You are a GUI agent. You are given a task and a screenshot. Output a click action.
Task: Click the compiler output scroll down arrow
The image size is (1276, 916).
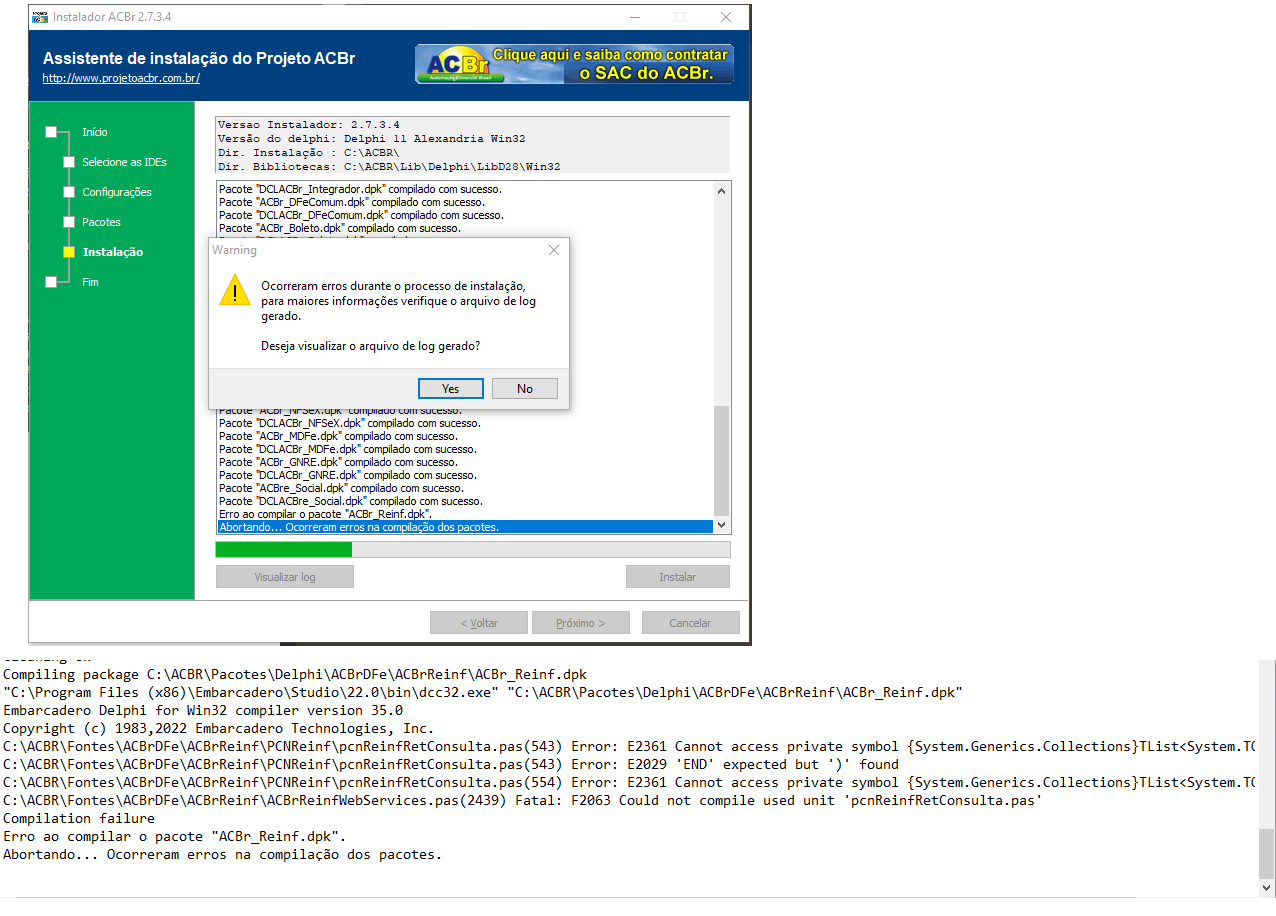click(1267, 886)
